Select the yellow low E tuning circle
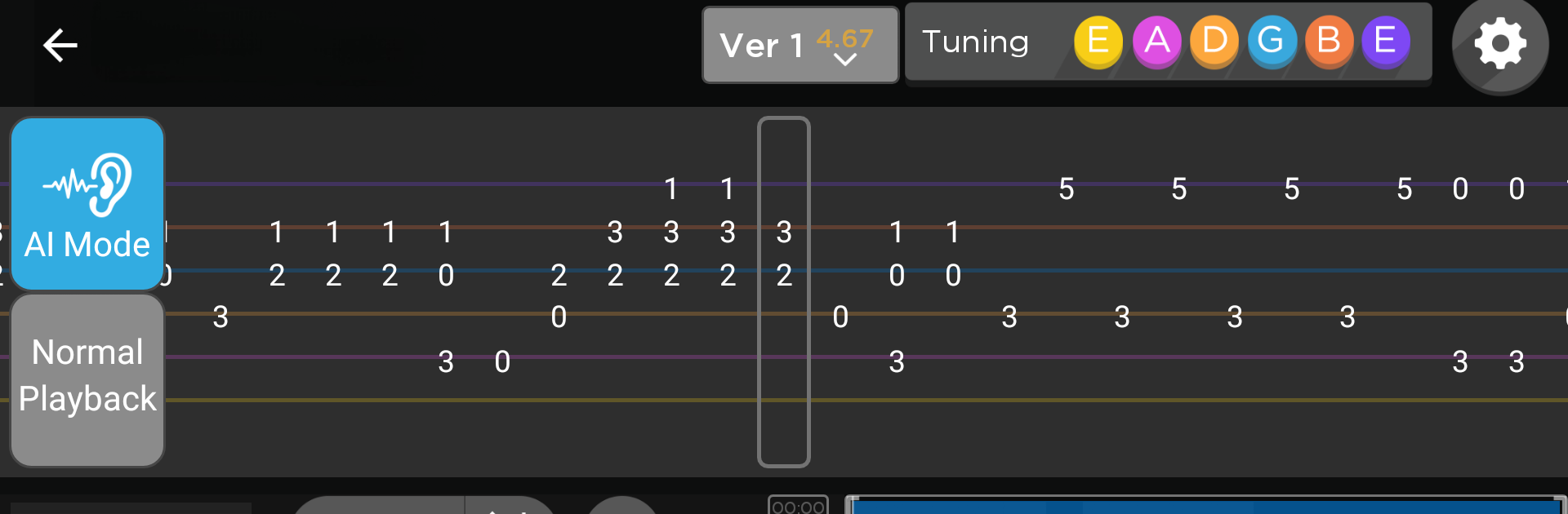 coord(1098,41)
